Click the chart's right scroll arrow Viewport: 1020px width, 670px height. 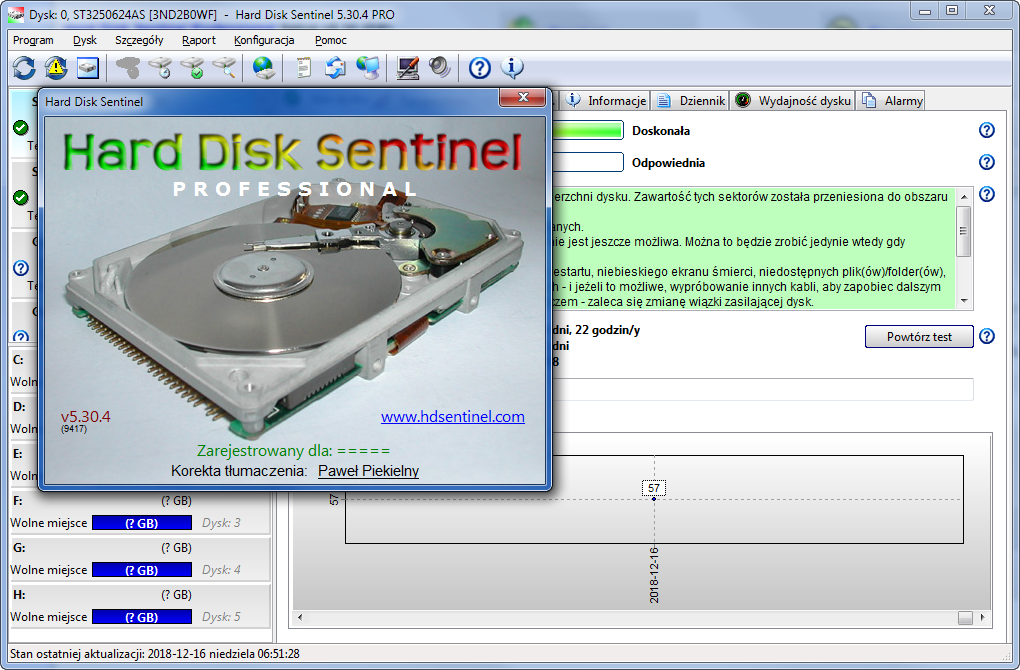pos(982,617)
